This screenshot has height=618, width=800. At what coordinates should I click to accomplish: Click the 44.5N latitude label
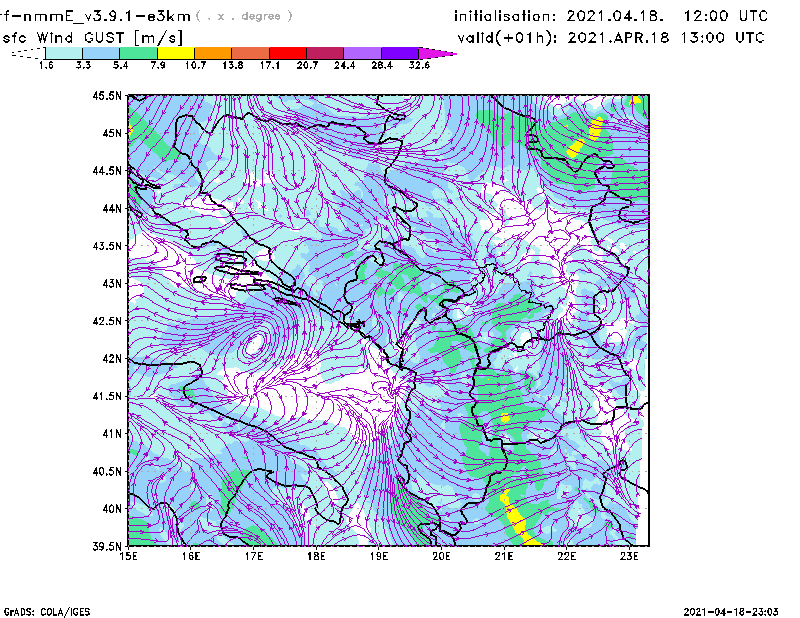click(x=107, y=170)
